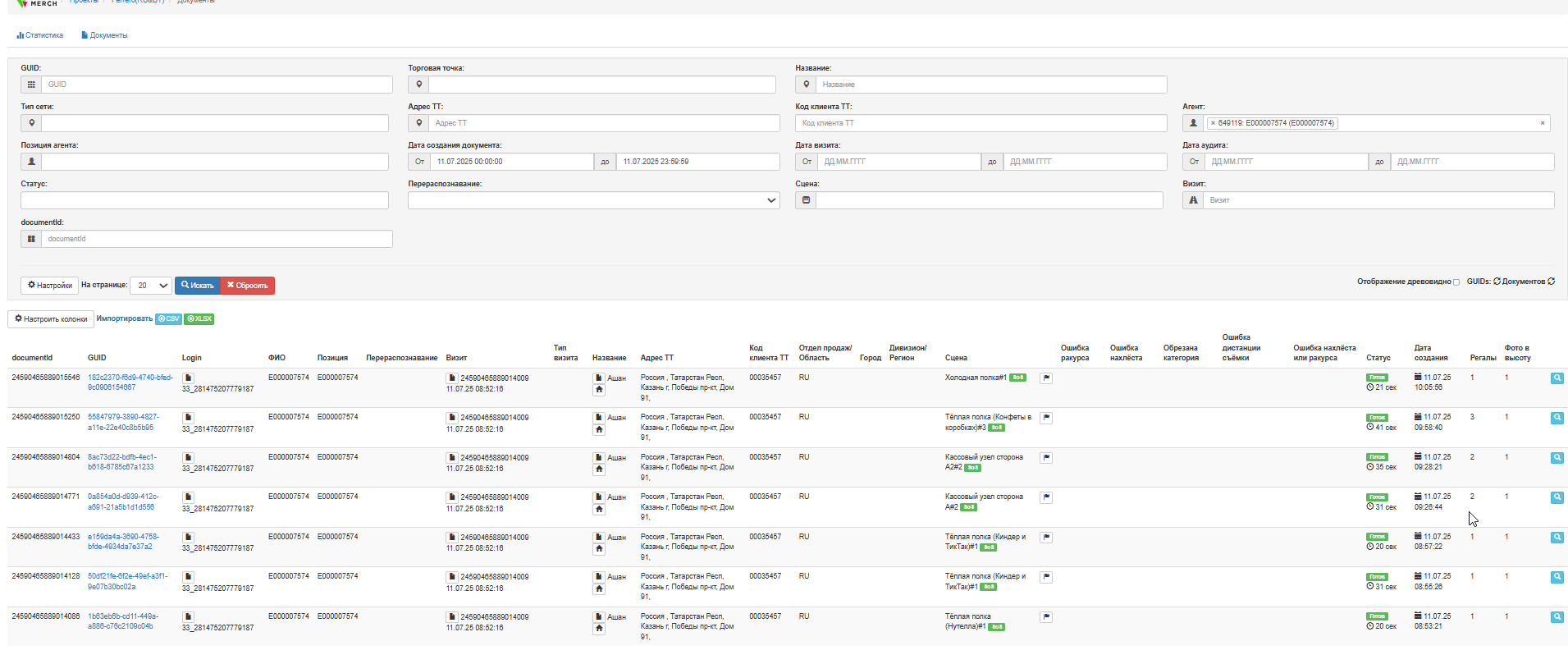Screen dimensions: 1568x664
Task: Open GUID link starting 55847979
Action: tap(124, 422)
